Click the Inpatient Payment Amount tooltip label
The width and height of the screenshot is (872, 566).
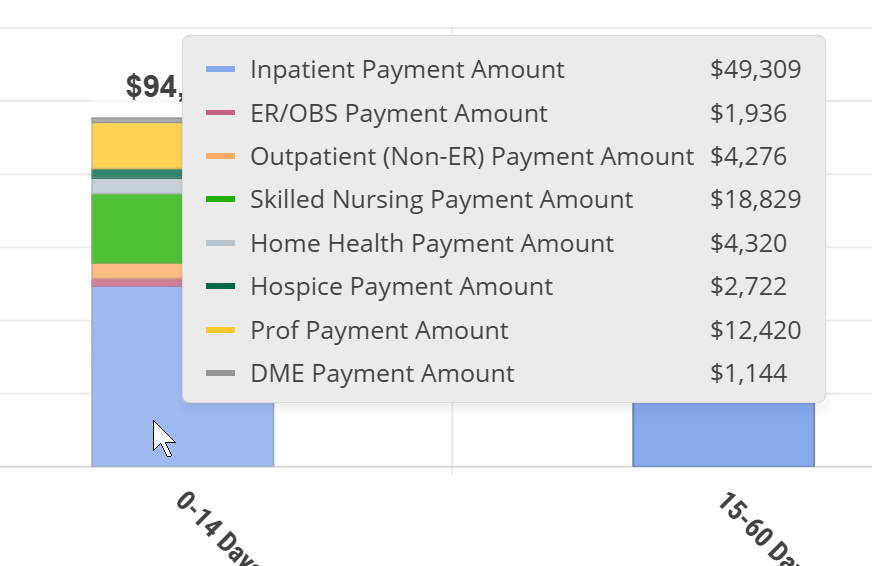coord(407,70)
